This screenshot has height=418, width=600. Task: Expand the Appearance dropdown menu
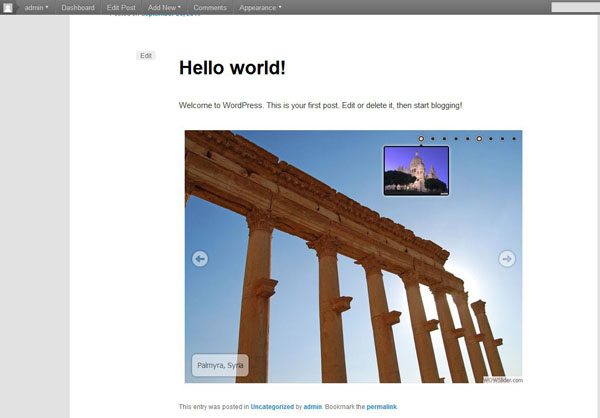coord(260,8)
